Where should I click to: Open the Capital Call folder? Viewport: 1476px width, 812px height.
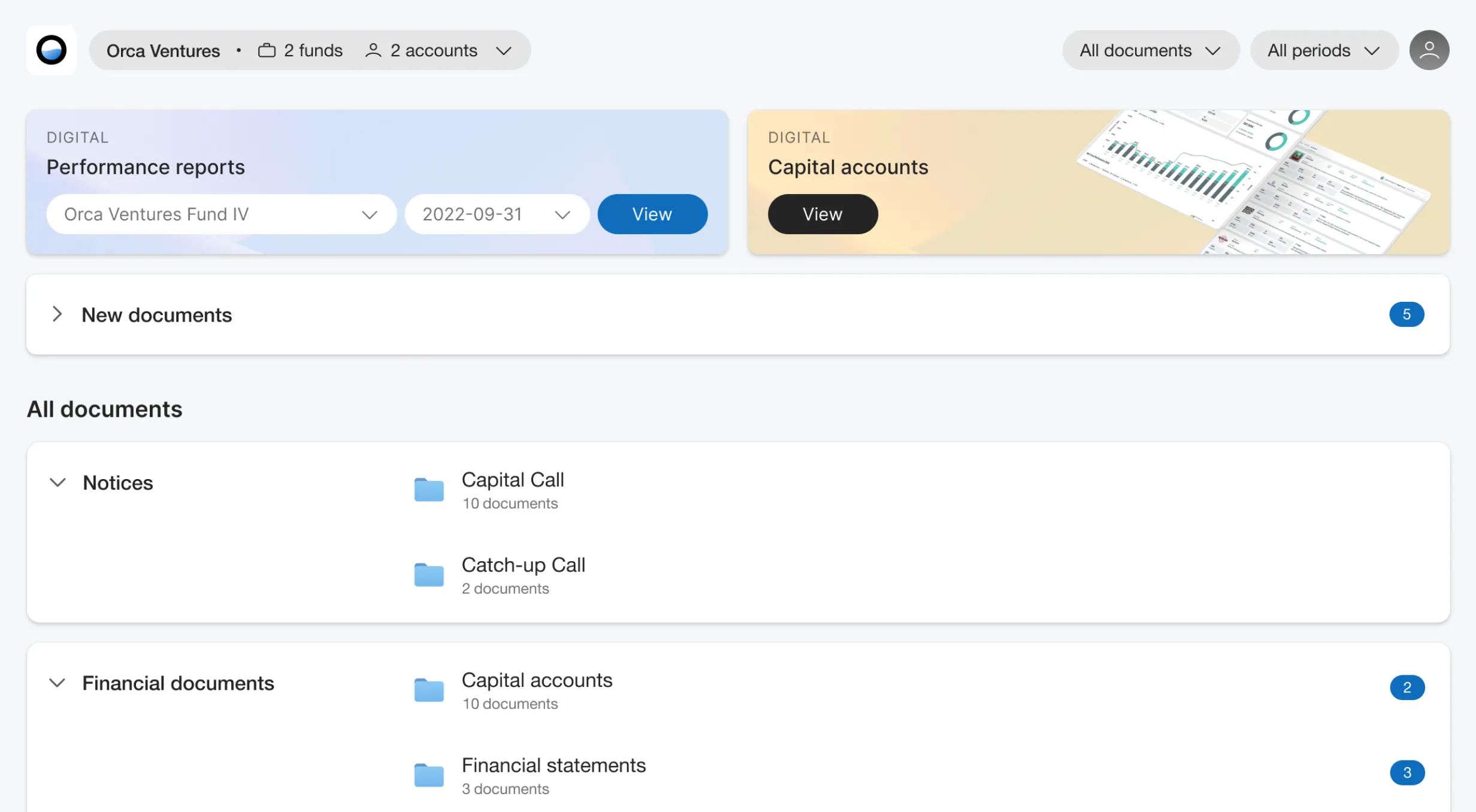coord(512,480)
